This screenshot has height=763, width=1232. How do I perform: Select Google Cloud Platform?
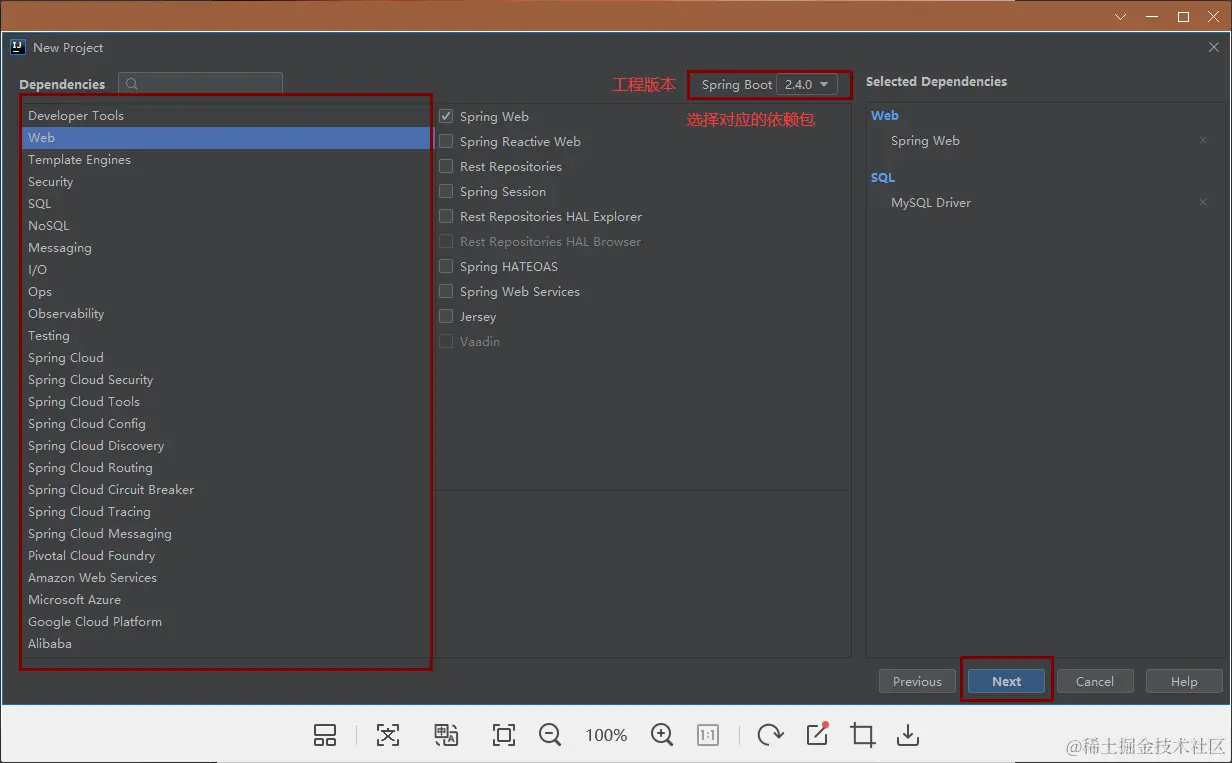tap(226, 622)
